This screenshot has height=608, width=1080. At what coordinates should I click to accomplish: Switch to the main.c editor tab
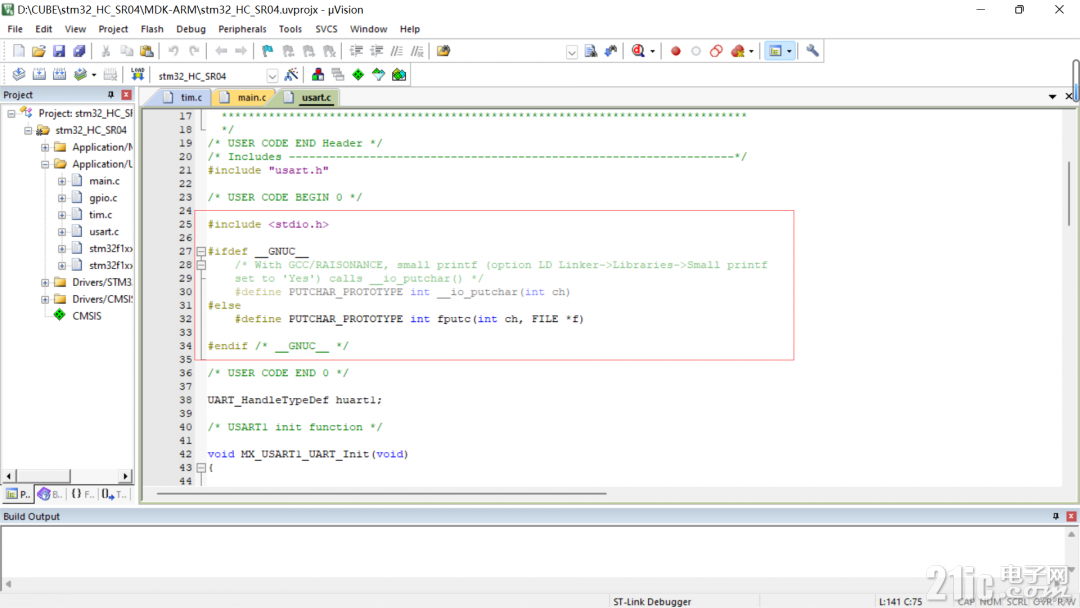tap(244, 98)
